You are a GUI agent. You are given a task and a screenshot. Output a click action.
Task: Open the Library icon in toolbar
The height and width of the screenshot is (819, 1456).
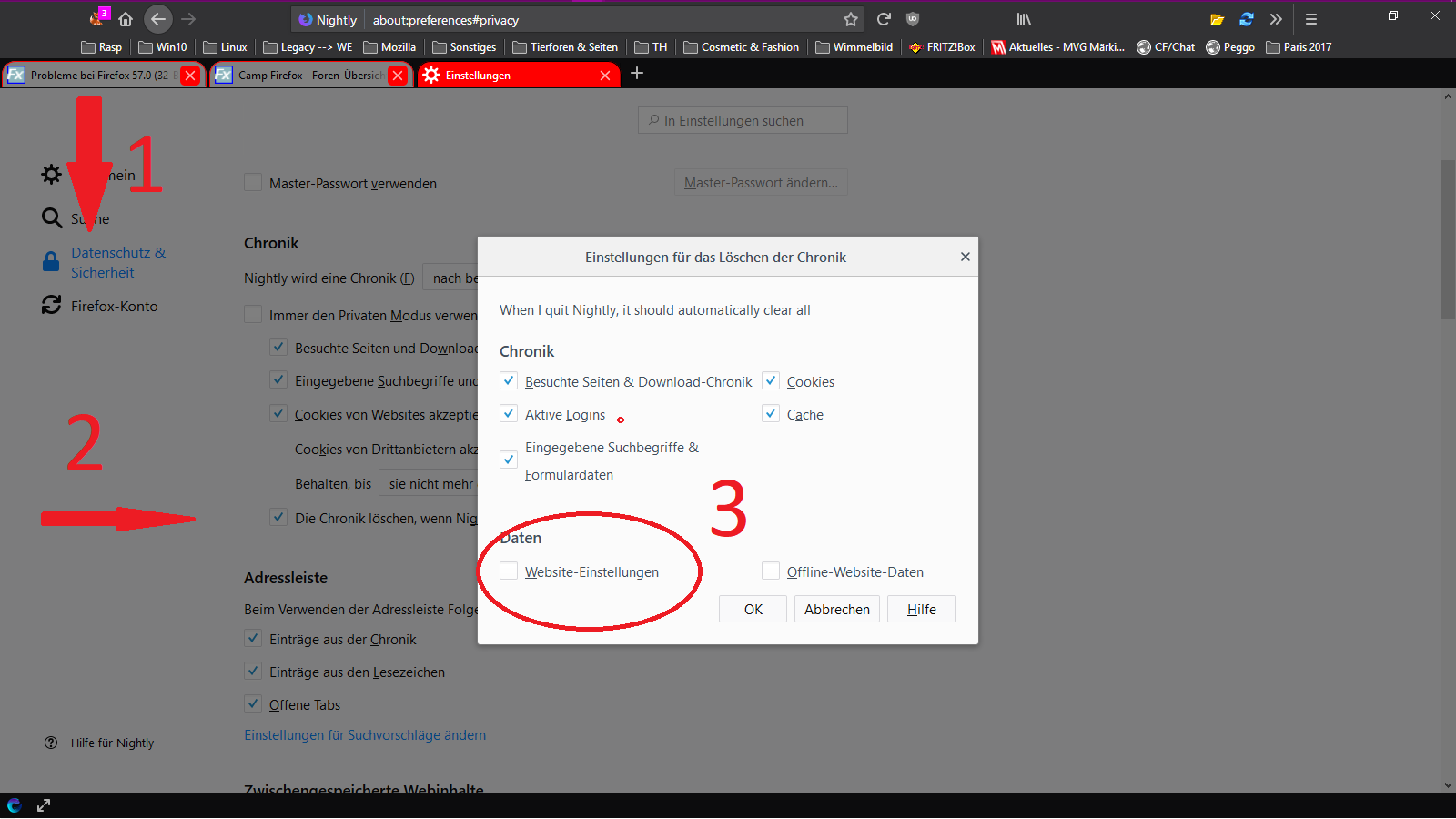tap(1024, 19)
